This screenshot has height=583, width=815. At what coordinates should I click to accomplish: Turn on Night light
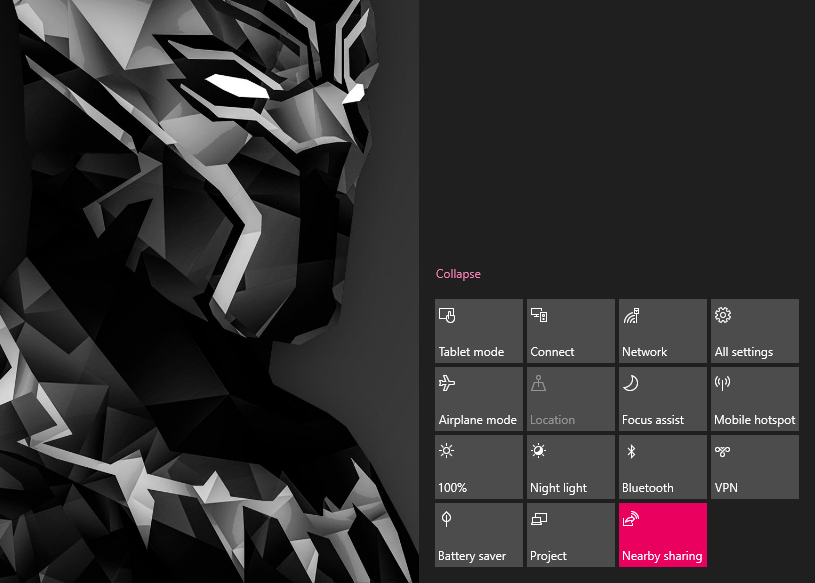(x=571, y=467)
